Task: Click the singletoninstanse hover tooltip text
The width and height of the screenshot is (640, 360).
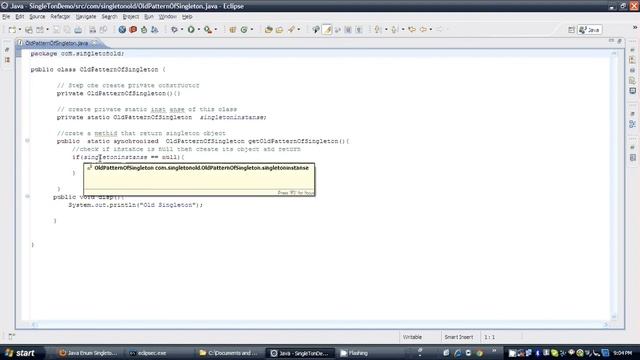Action: click(x=201, y=168)
